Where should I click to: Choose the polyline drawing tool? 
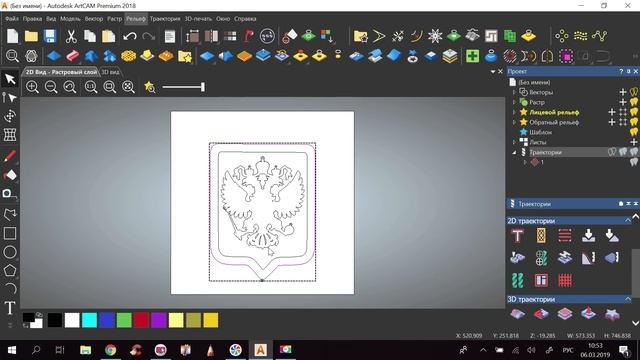pos(10,214)
